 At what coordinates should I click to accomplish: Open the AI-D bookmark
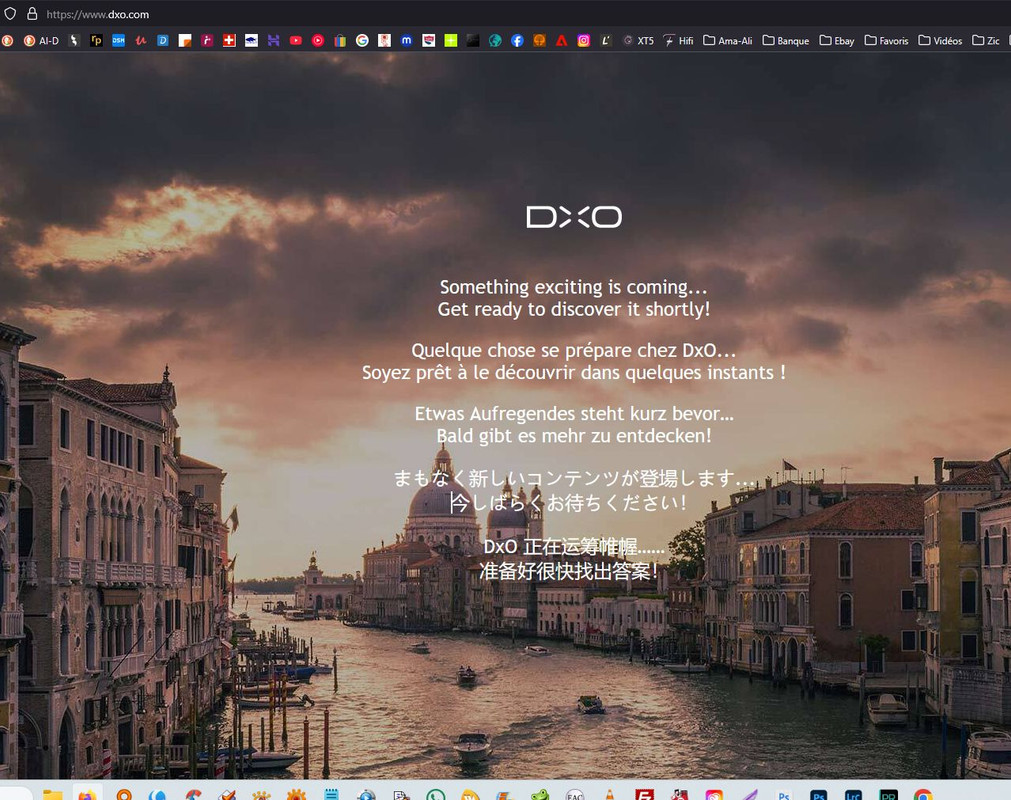[41, 41]
